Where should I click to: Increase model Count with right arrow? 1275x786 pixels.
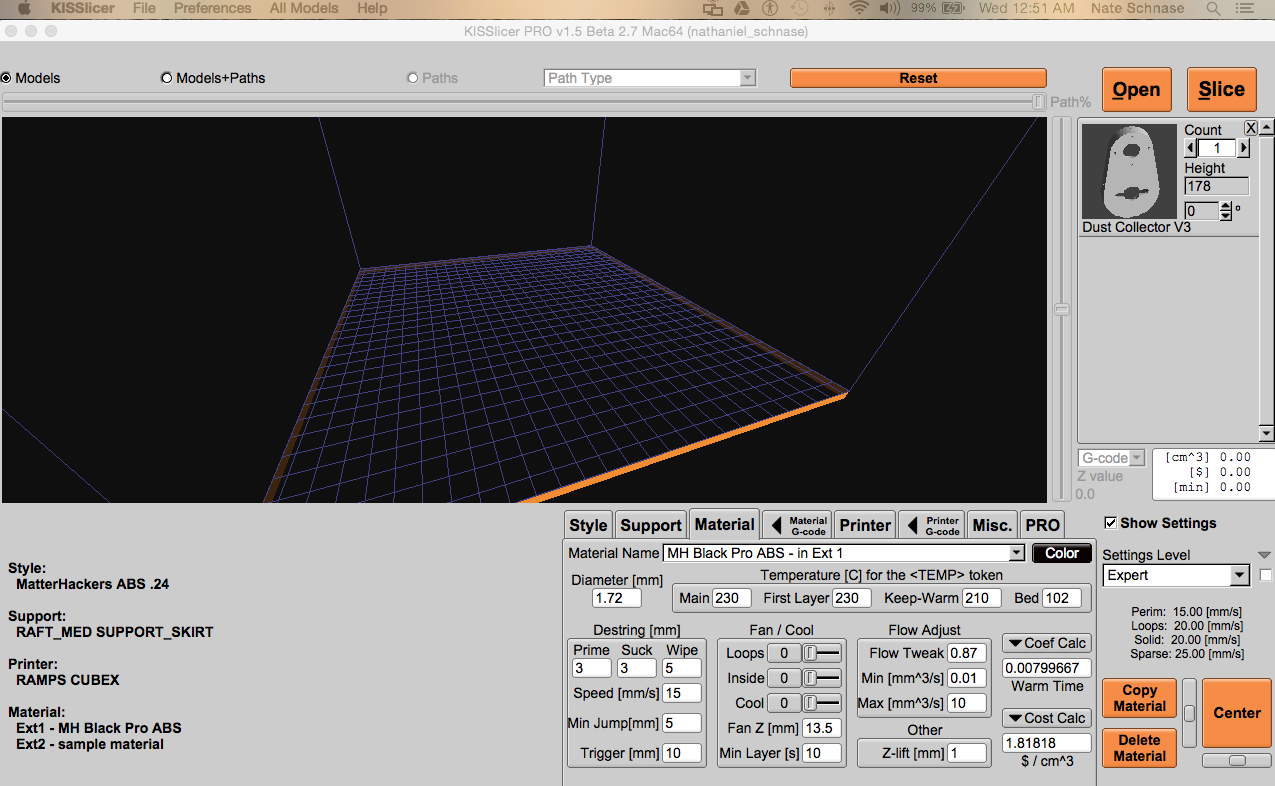[x=1243, y=148]
